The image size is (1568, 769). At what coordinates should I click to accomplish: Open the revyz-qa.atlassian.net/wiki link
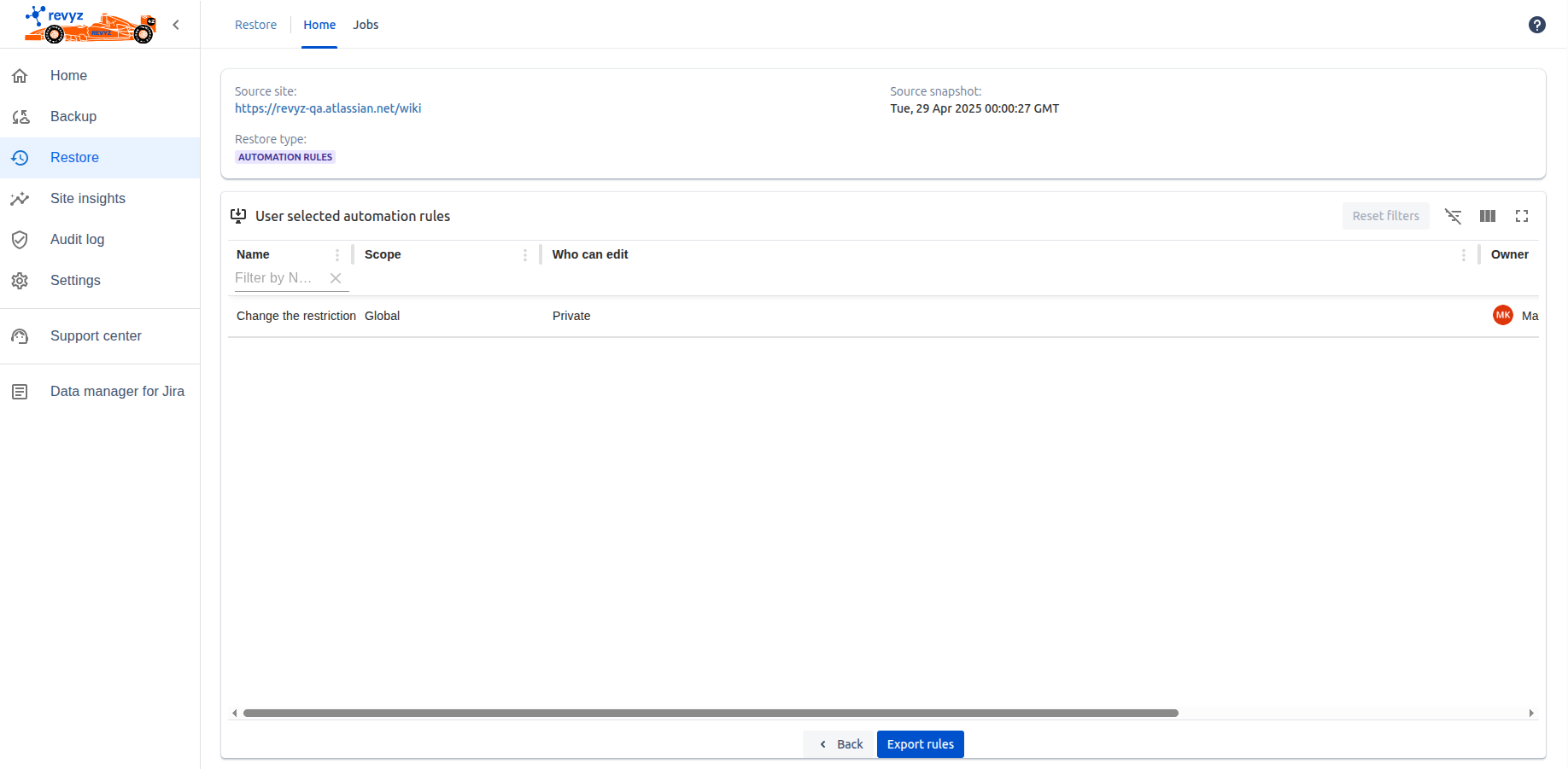pos(328,108)
